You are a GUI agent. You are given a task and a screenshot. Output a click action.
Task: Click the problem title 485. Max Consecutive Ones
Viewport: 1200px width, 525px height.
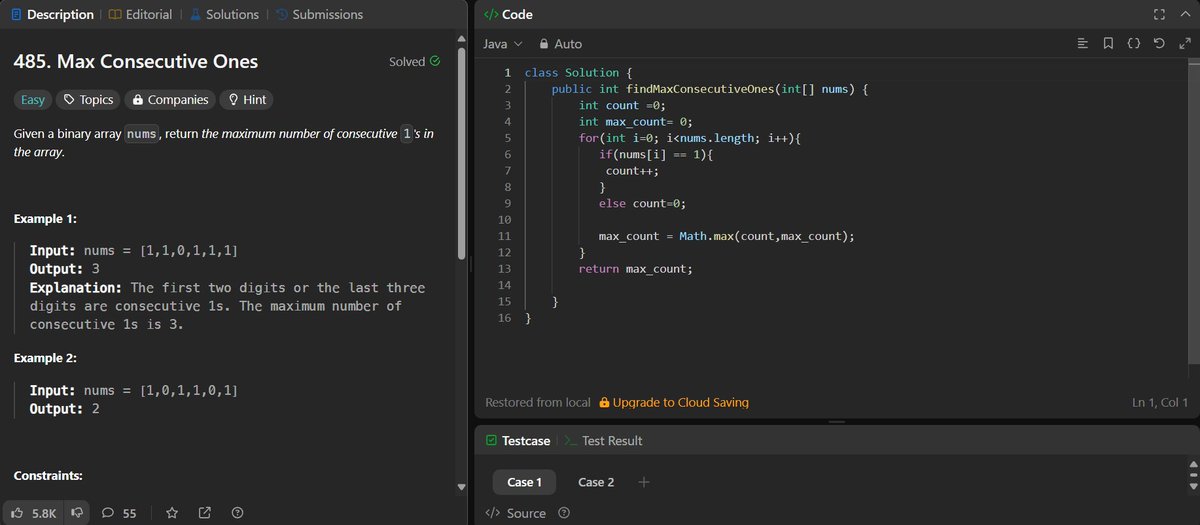click(136, 62)
